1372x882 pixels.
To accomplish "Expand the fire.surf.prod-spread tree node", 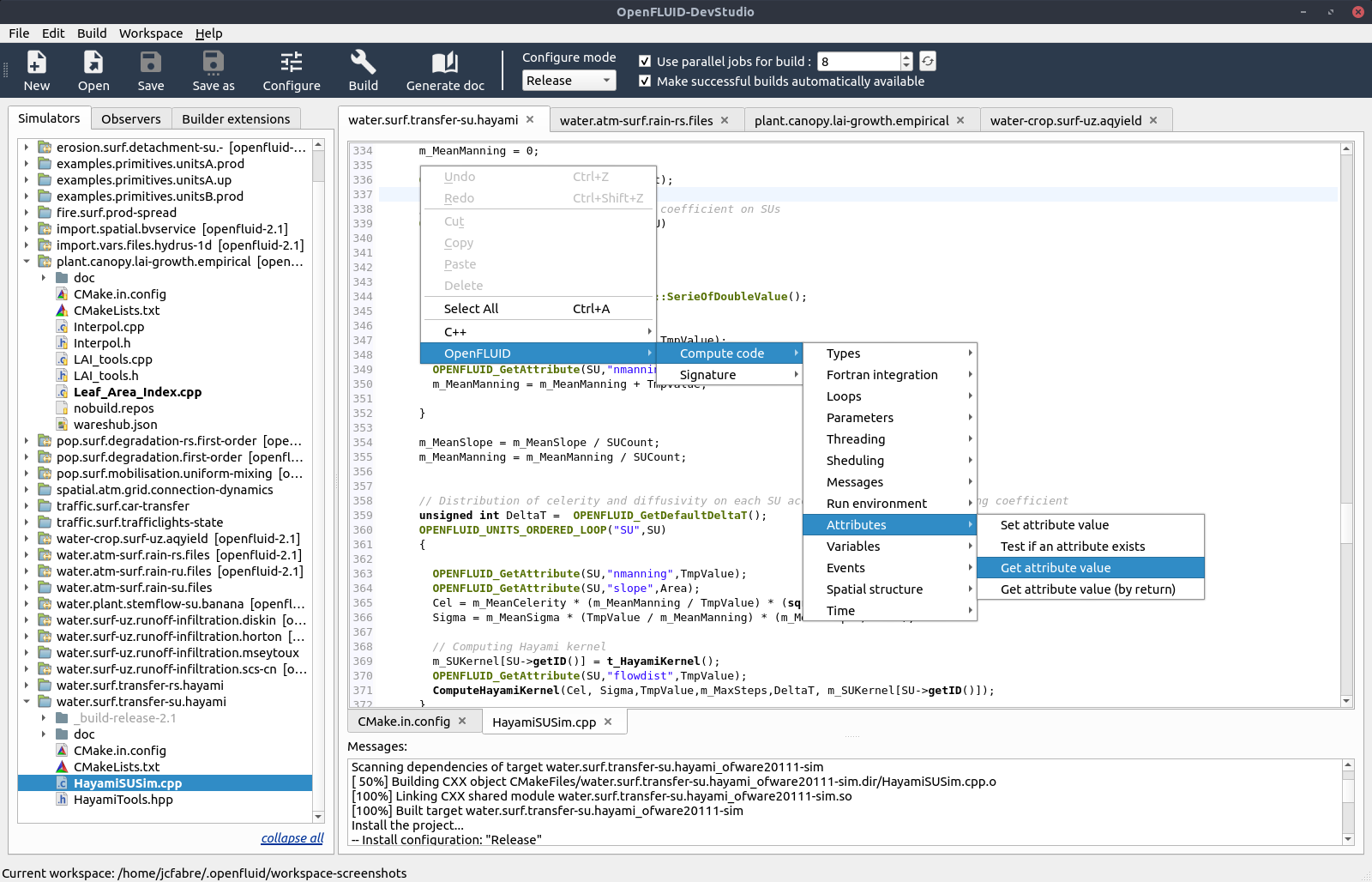I will [x=27, y=213].
